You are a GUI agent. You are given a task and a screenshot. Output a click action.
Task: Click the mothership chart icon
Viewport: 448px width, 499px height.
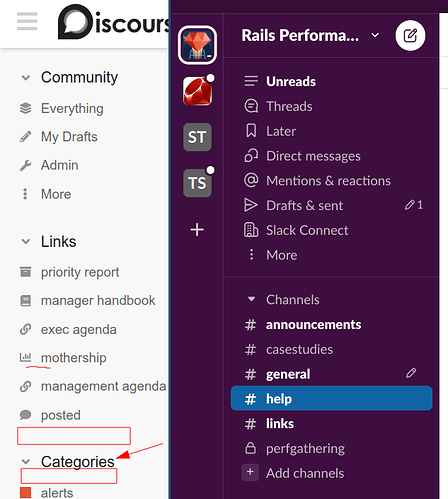[26, 357]
